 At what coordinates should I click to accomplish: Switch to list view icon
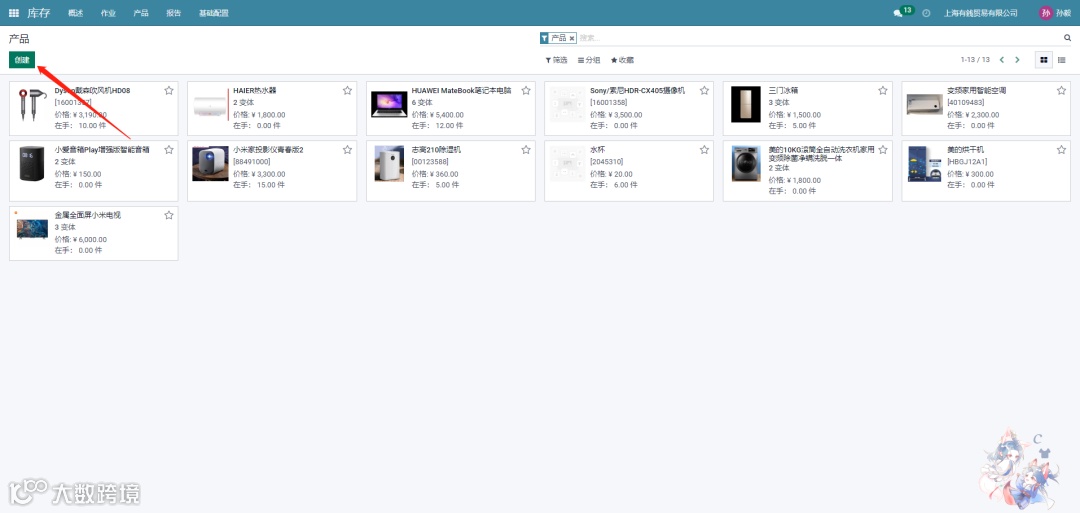pyautogui.click(x=1061, y=60)
